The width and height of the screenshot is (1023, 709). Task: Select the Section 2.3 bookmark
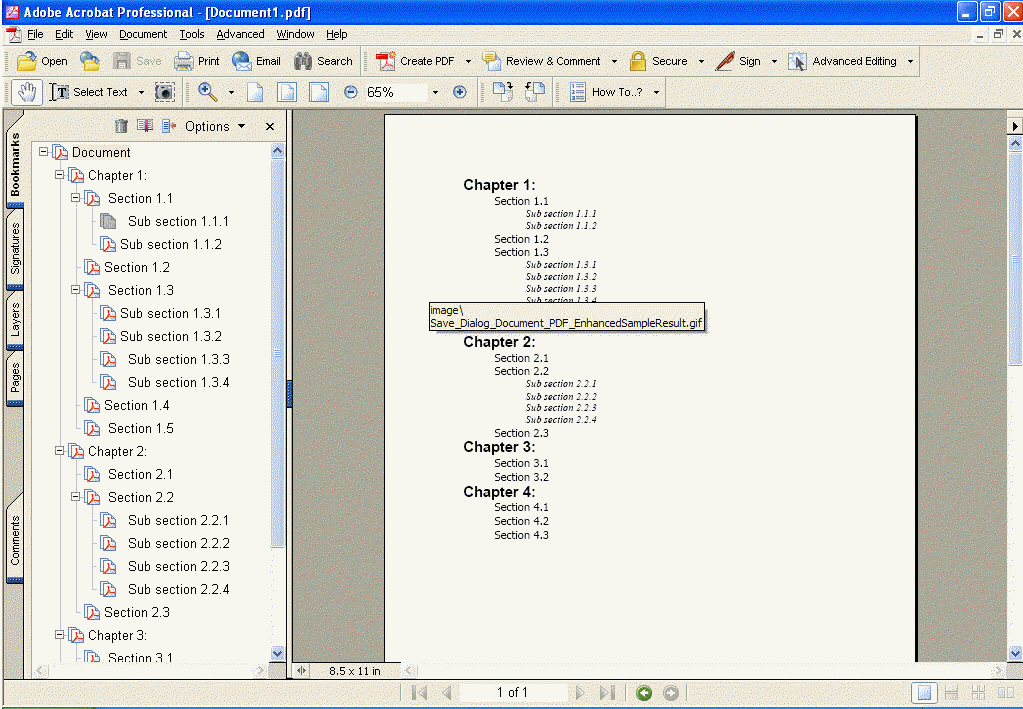tap(136, 612)
